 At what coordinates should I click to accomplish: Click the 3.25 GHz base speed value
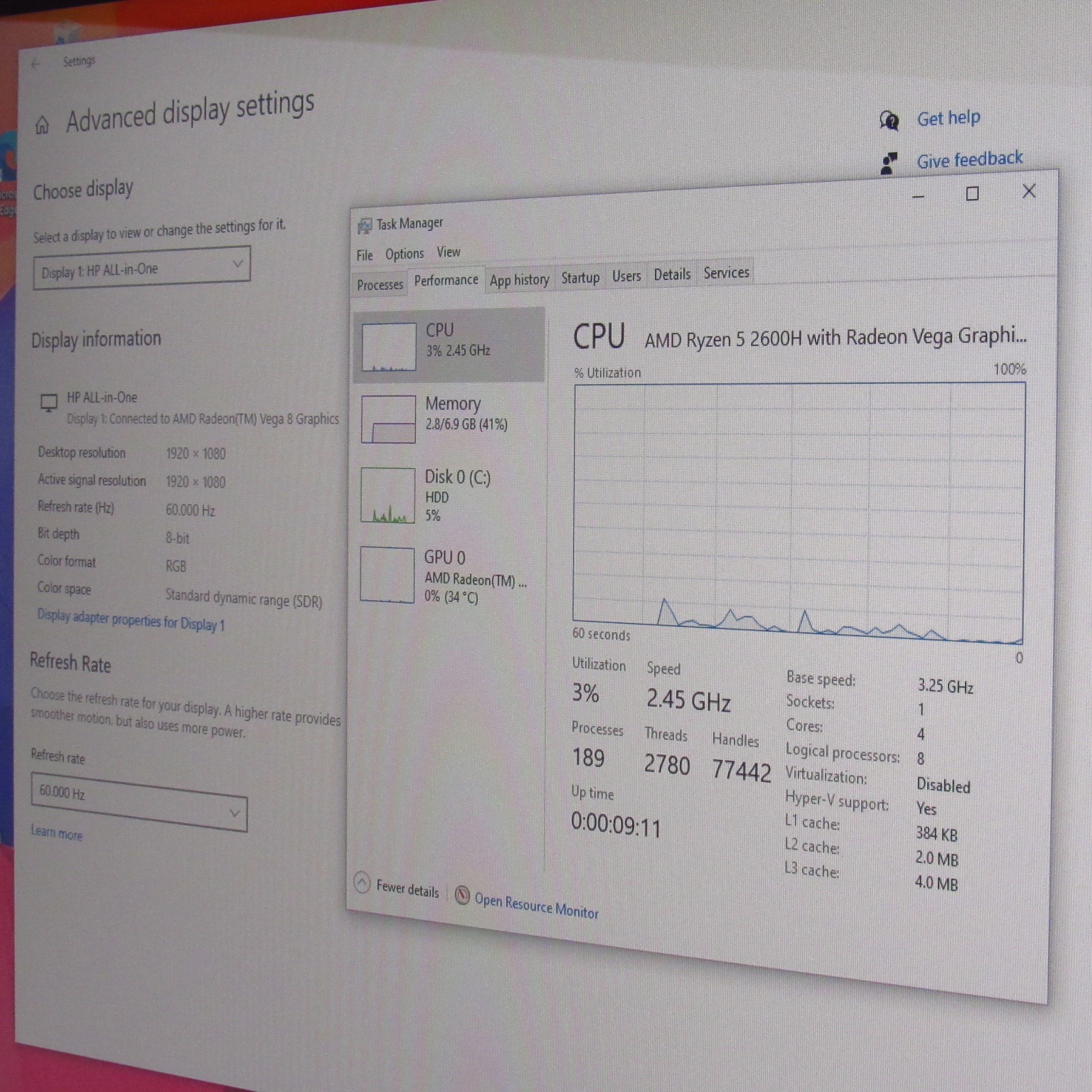point(946,686)
